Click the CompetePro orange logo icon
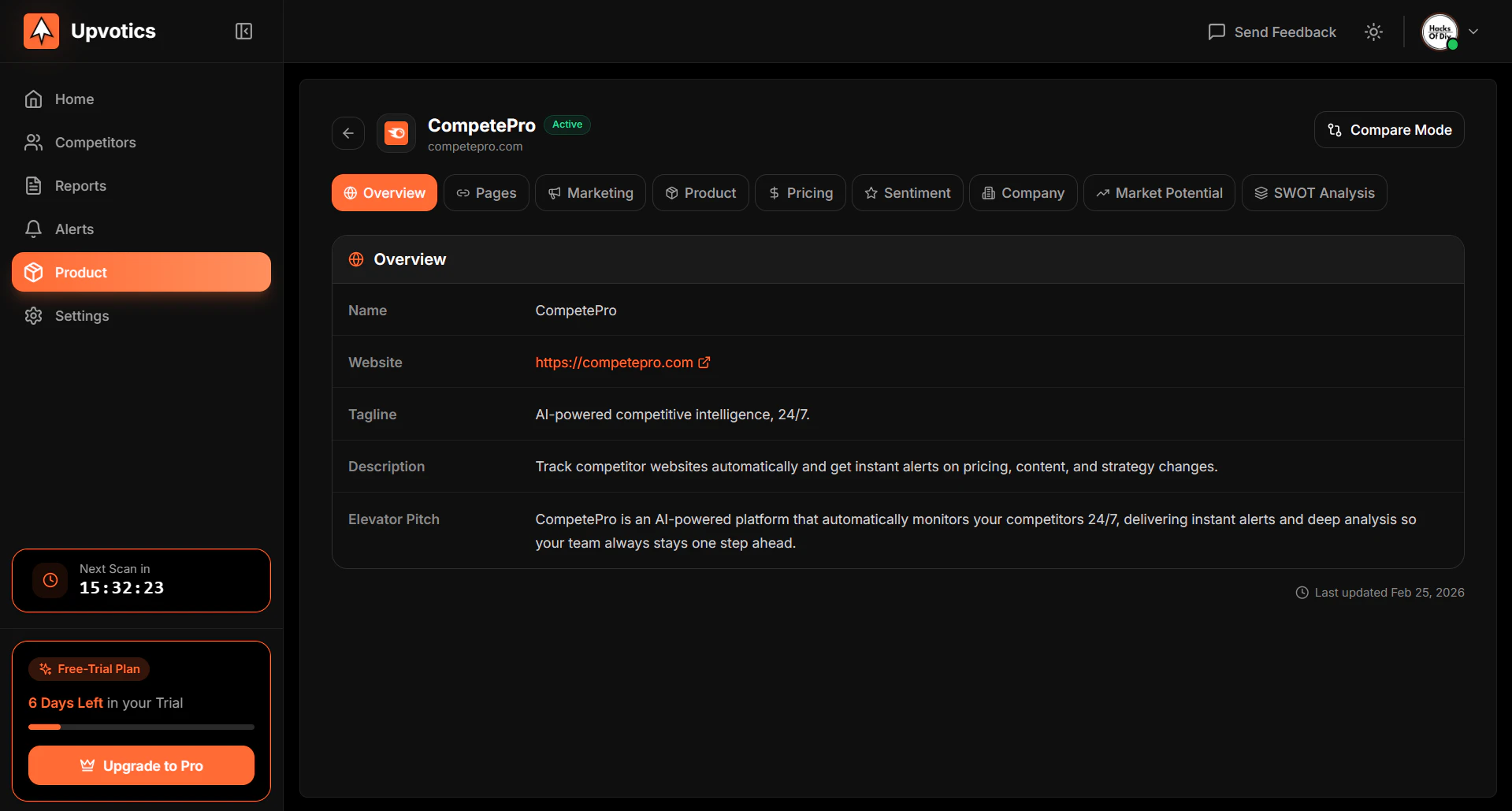The width and height of the screenshot is (1512, 811). (x=396, y=133)
